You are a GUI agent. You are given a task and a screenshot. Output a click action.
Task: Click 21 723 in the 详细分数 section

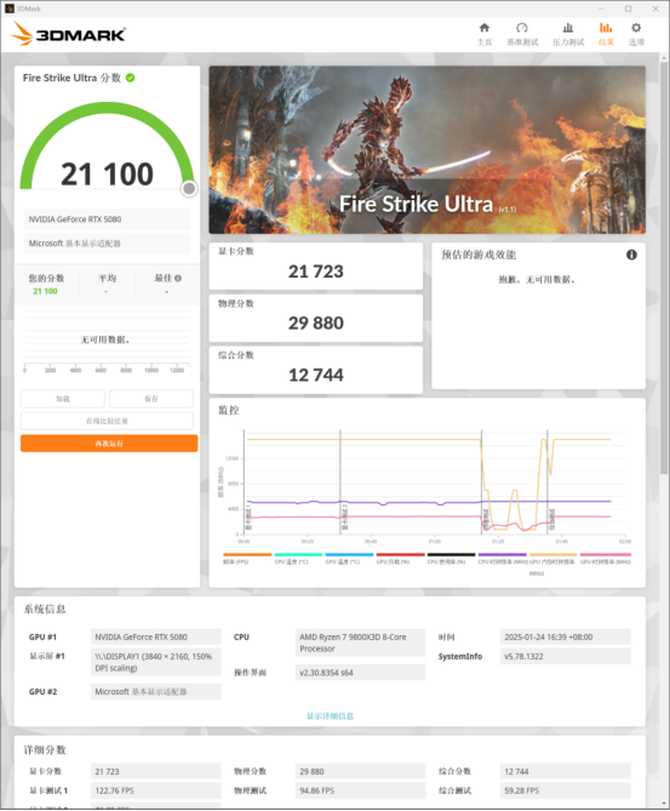pos(156,771)
